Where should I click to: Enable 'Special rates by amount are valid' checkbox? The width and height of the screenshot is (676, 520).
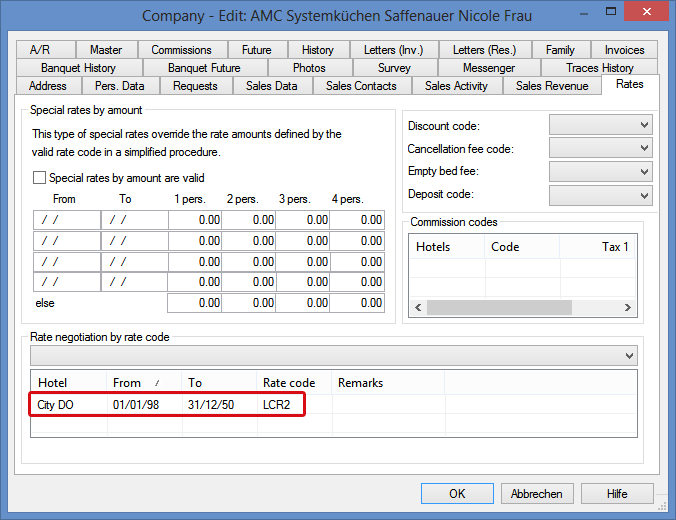pyautogui.click(x=39, y=178)
